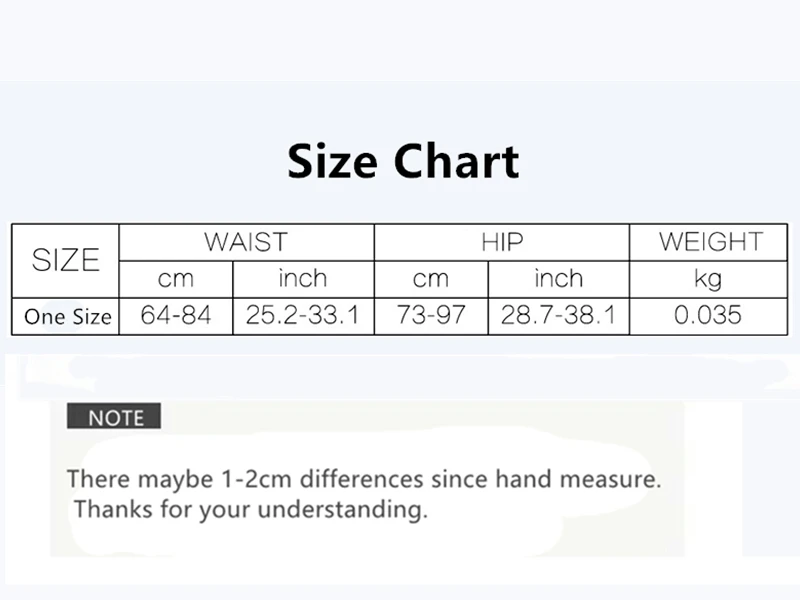Click the Size Chart heading
800x600 pixels.
(403, 161)
